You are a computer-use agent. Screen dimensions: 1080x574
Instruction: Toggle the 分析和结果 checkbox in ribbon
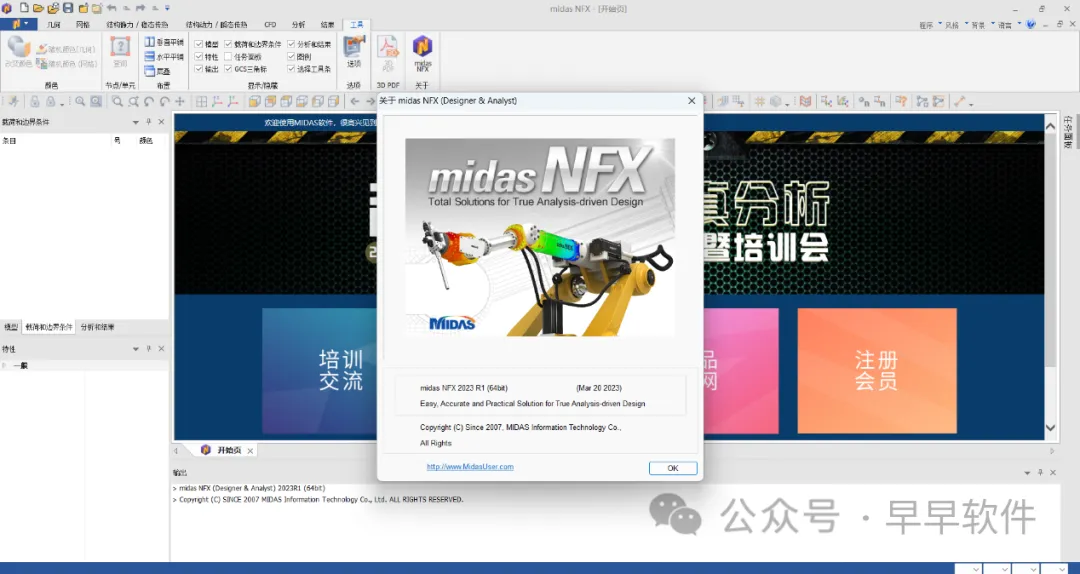(291, 44)
